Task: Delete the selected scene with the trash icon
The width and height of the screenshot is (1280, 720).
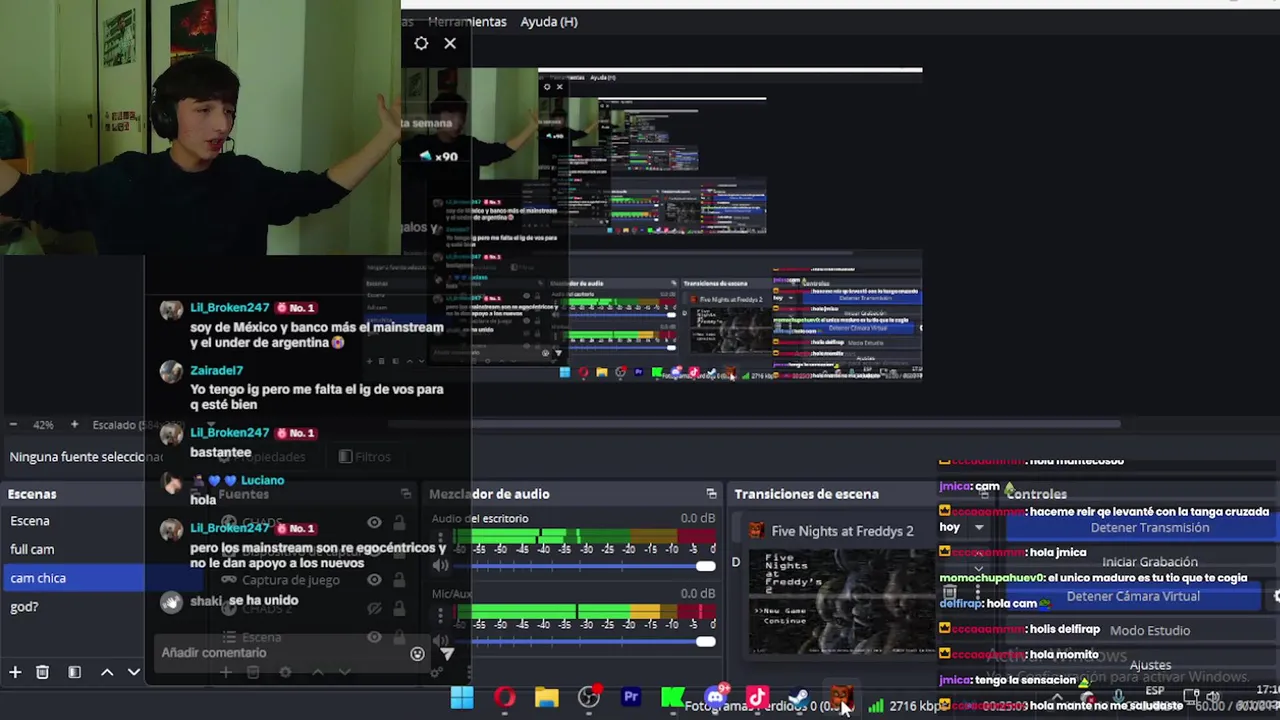Action: 42,673
